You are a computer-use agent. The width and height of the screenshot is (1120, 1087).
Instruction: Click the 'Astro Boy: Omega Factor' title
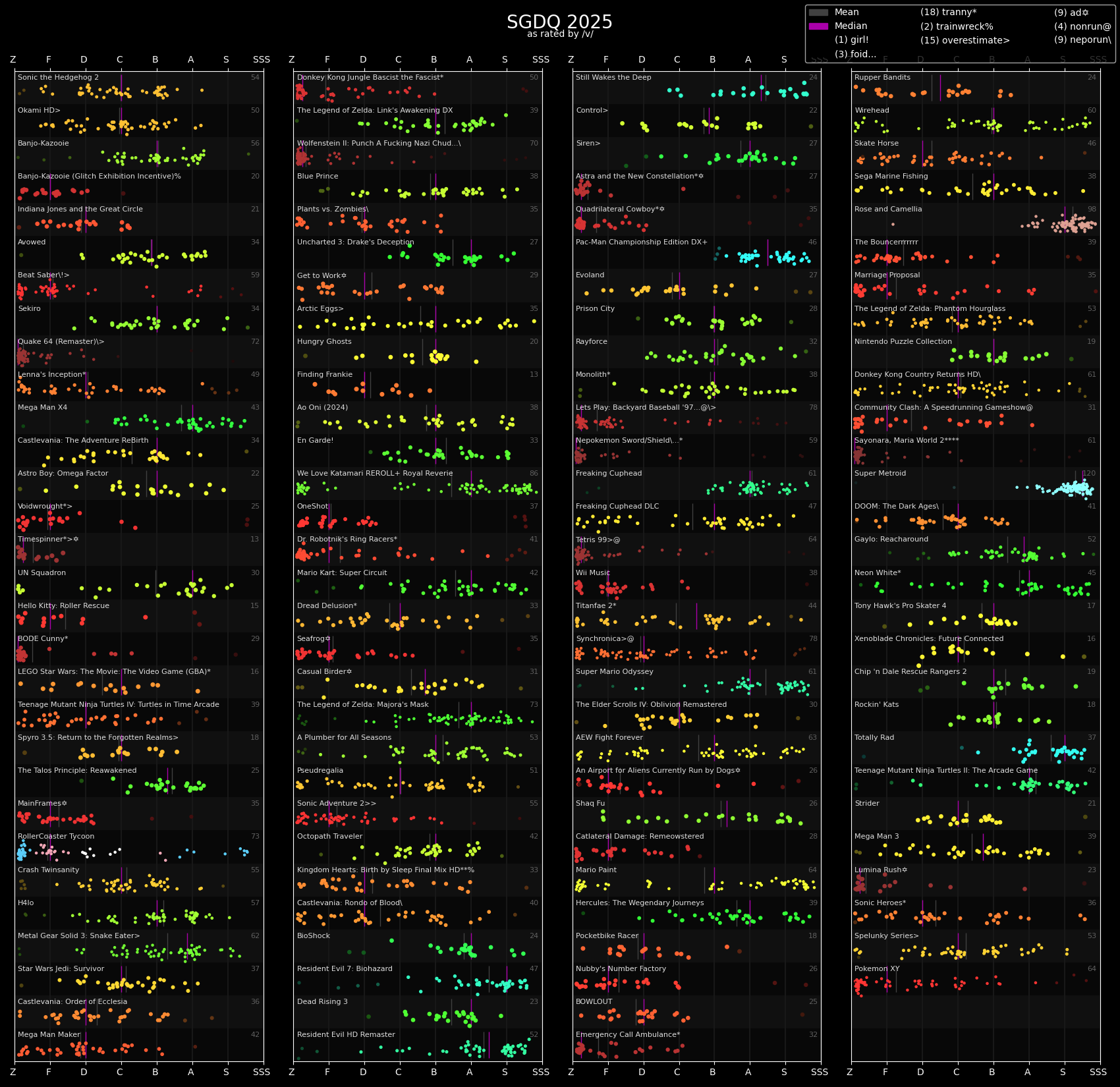(x=63, y=474)
